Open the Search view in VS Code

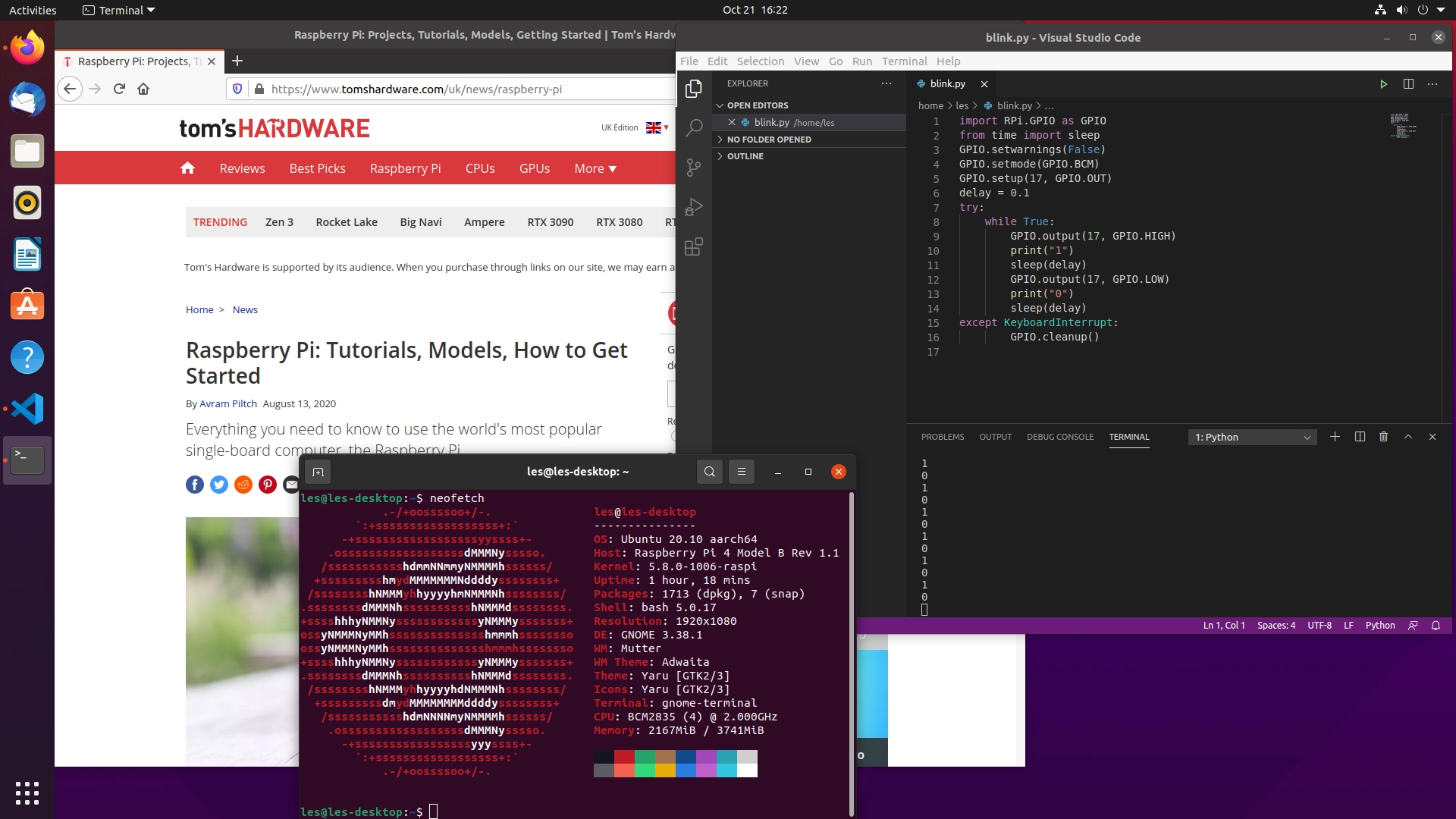pos(693,128)
